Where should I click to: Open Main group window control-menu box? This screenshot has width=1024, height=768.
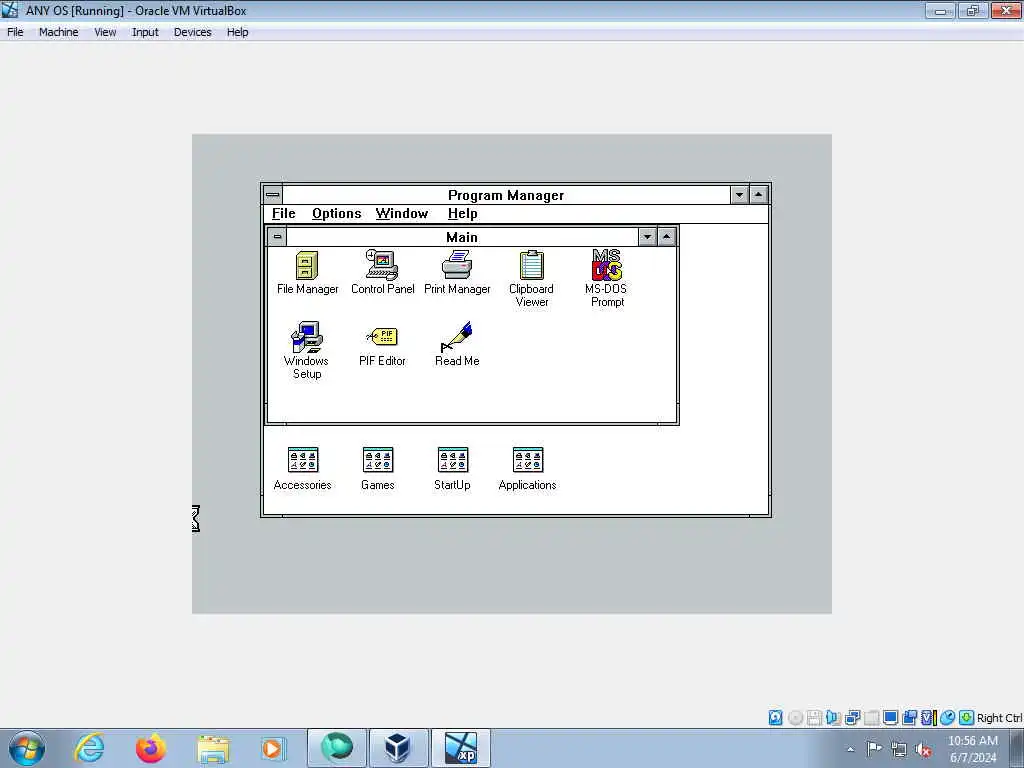click(277, 236)
